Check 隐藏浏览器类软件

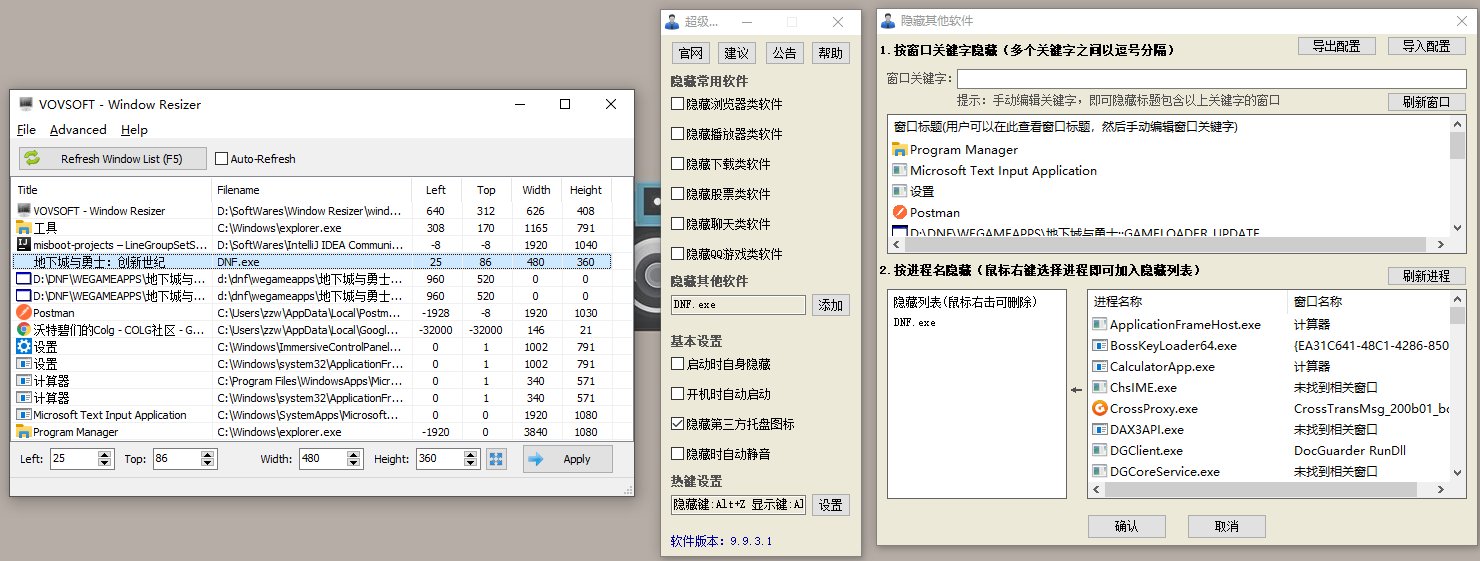point(678,104)
